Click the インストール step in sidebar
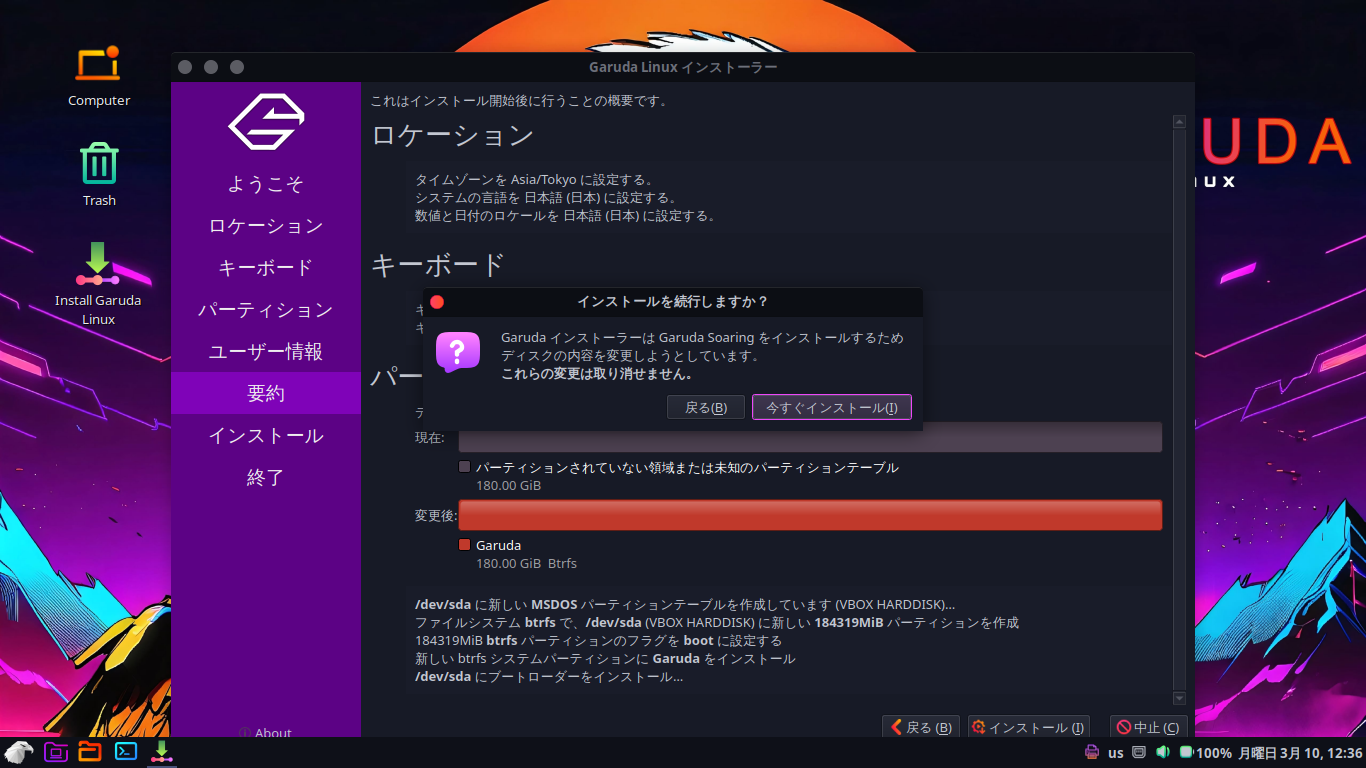The width and height of the screenshot is (1366, 768). click(x=266, y=436)
